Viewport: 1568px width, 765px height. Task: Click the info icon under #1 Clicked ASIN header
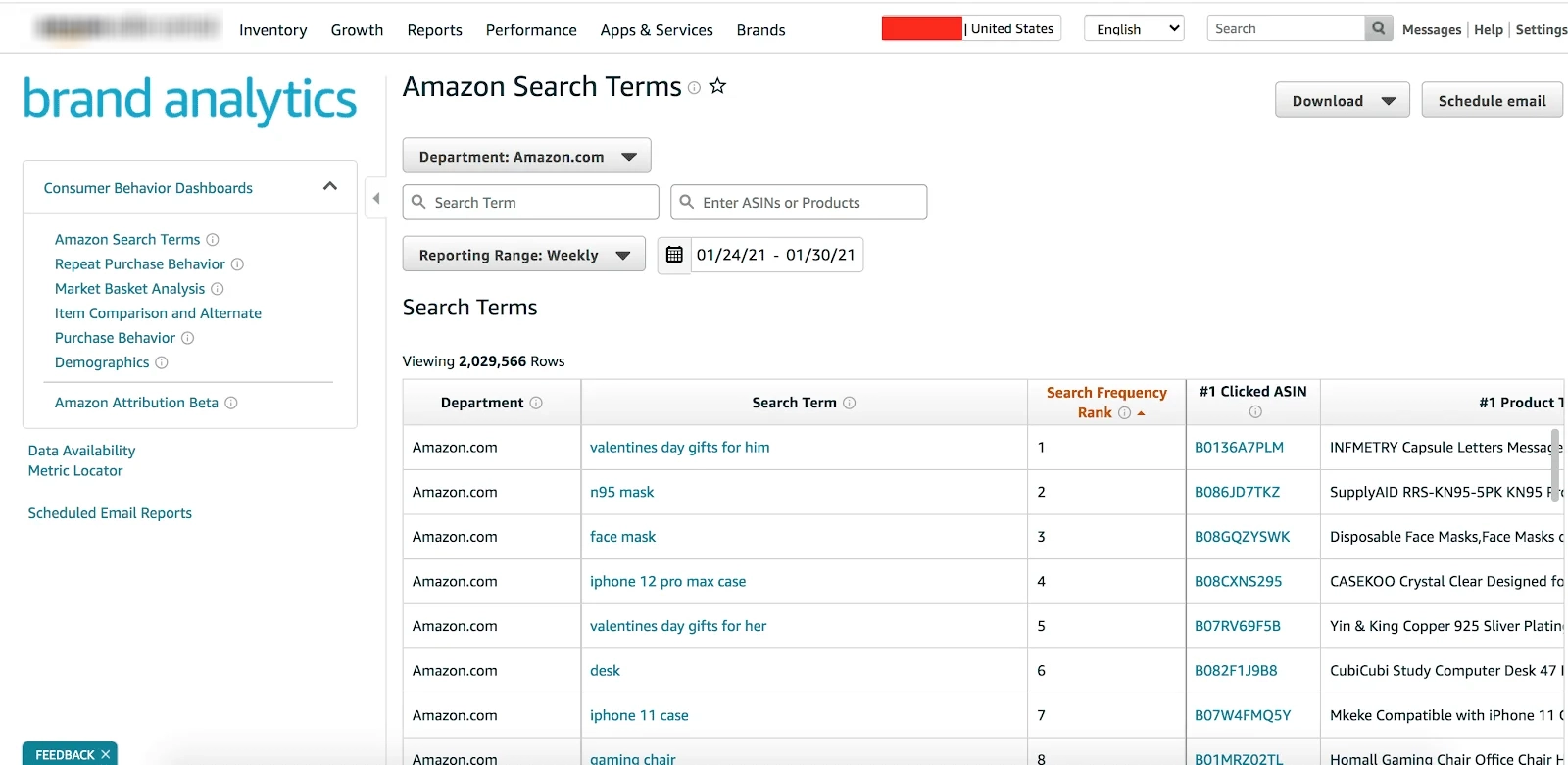pyautogui.click(x=1255, y=412)
